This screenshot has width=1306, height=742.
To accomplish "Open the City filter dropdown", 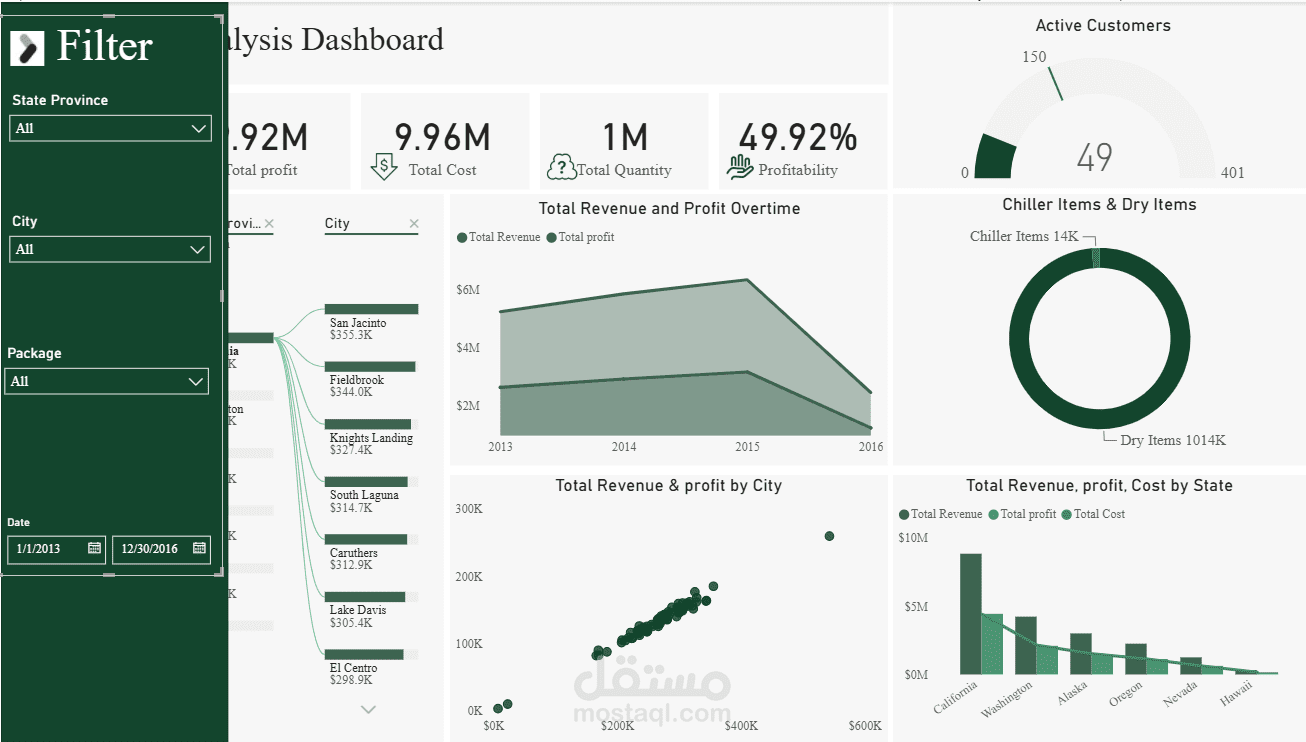I will tap(110, 249).
